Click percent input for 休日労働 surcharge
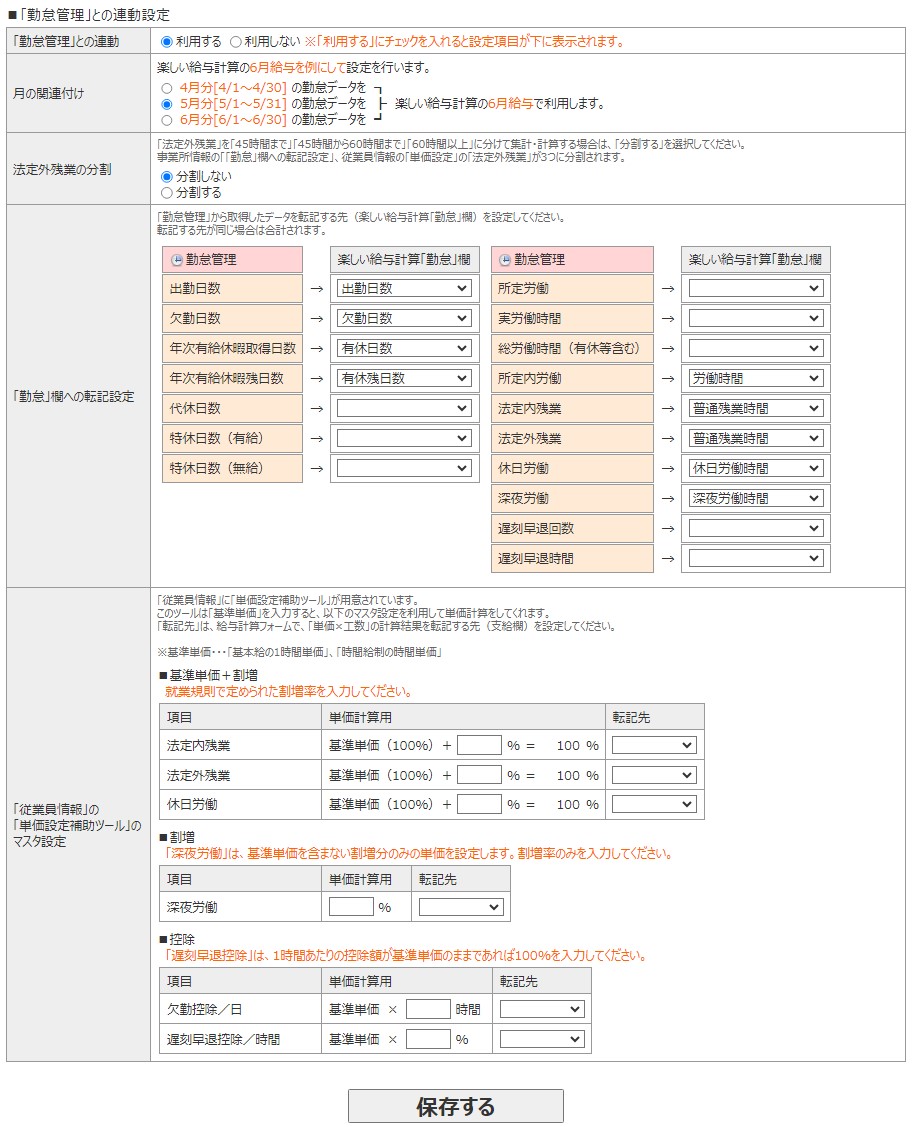The width and height of the screenshot is (913, 1127). point(479,804)
